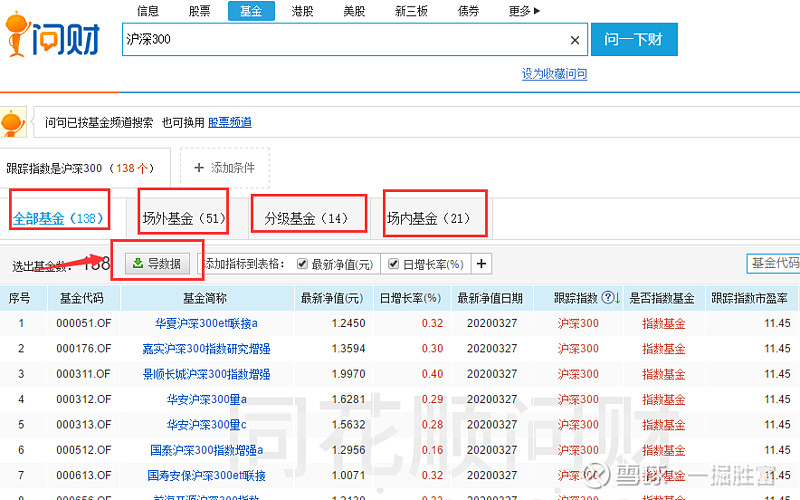Clear the search box with the X icon
This screenshot has width=800, height=500.
point(575,40)
